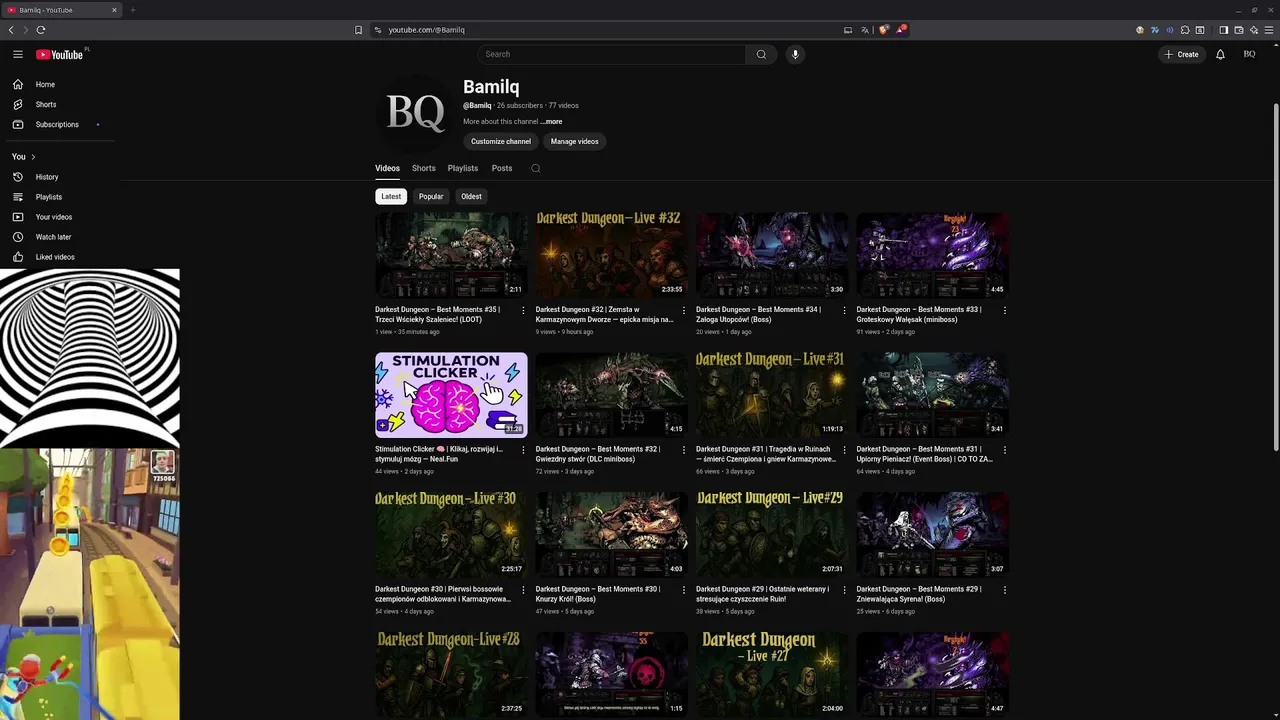This screenshot has height=720, width=1280.
Task: Click the Customize channel button
Action: point(501,141)
